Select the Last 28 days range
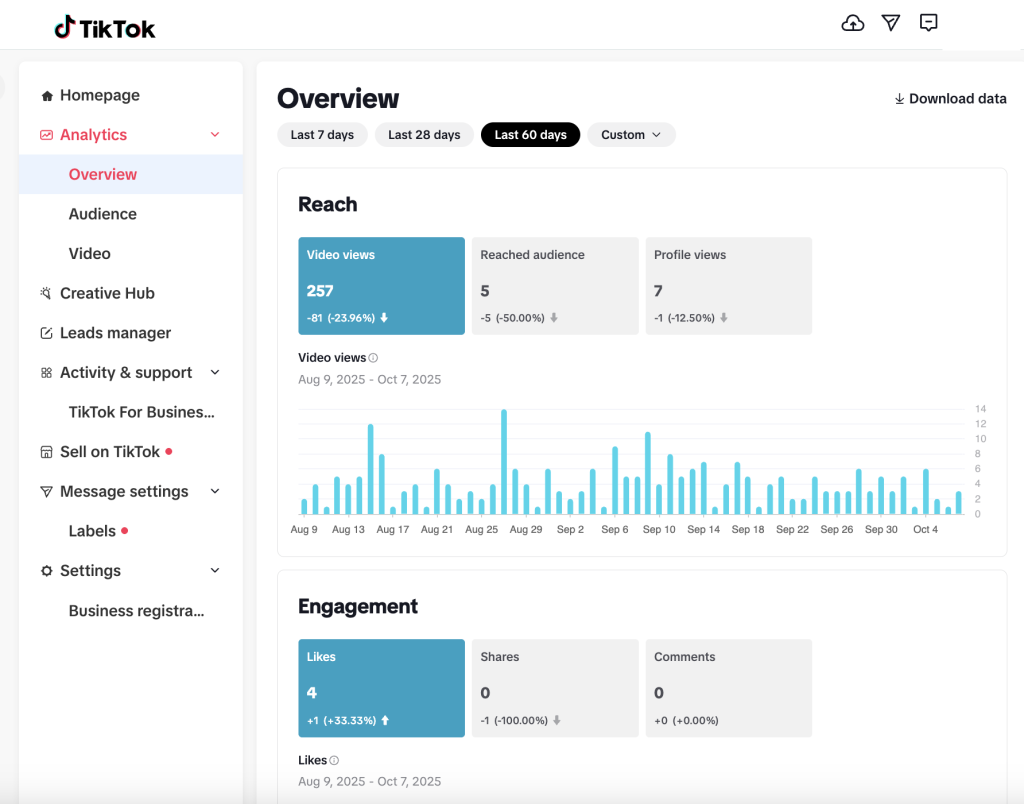The width and height of the screenshot is (1024, 804). [x=424, y=135]
